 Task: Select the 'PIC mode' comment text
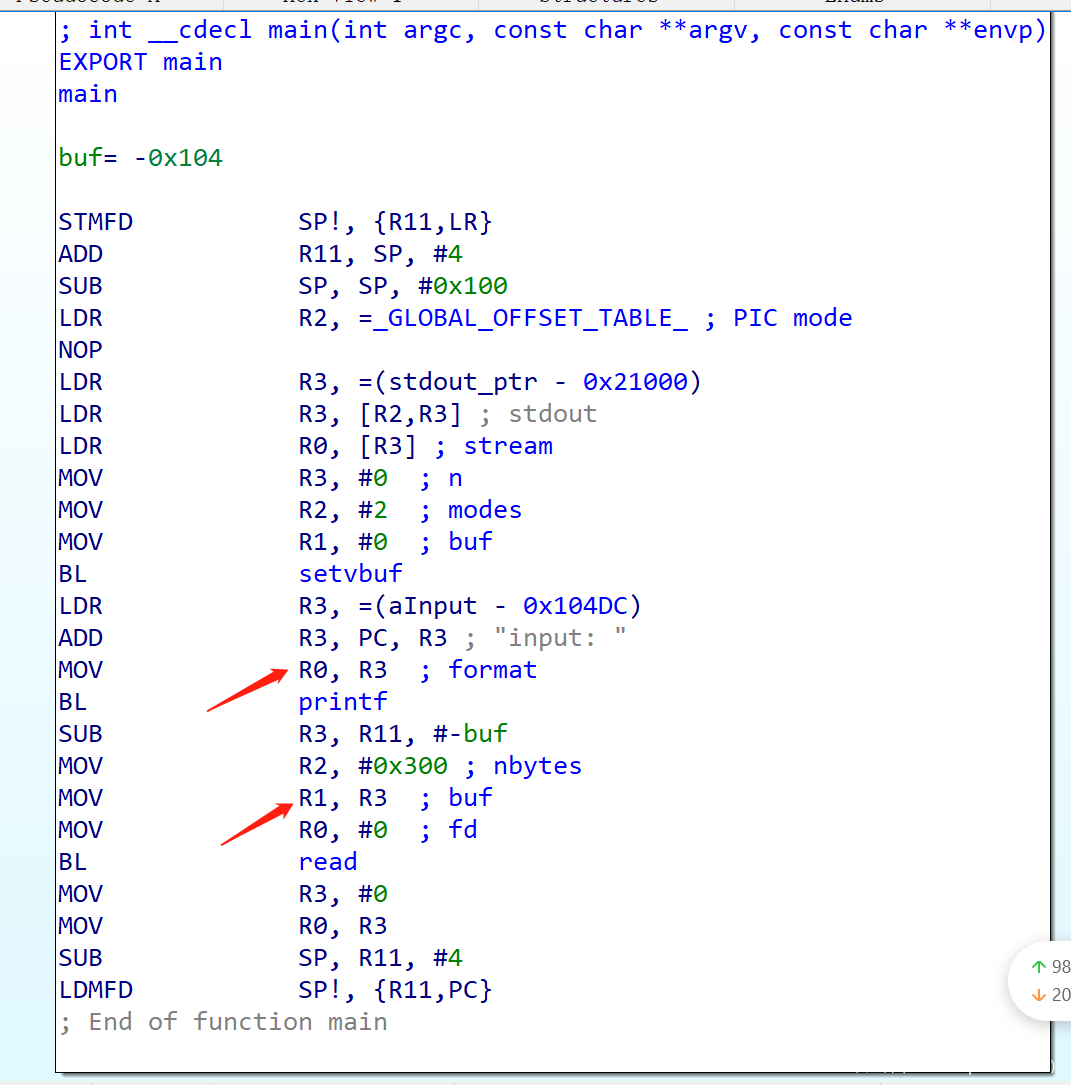pos(792,318)
